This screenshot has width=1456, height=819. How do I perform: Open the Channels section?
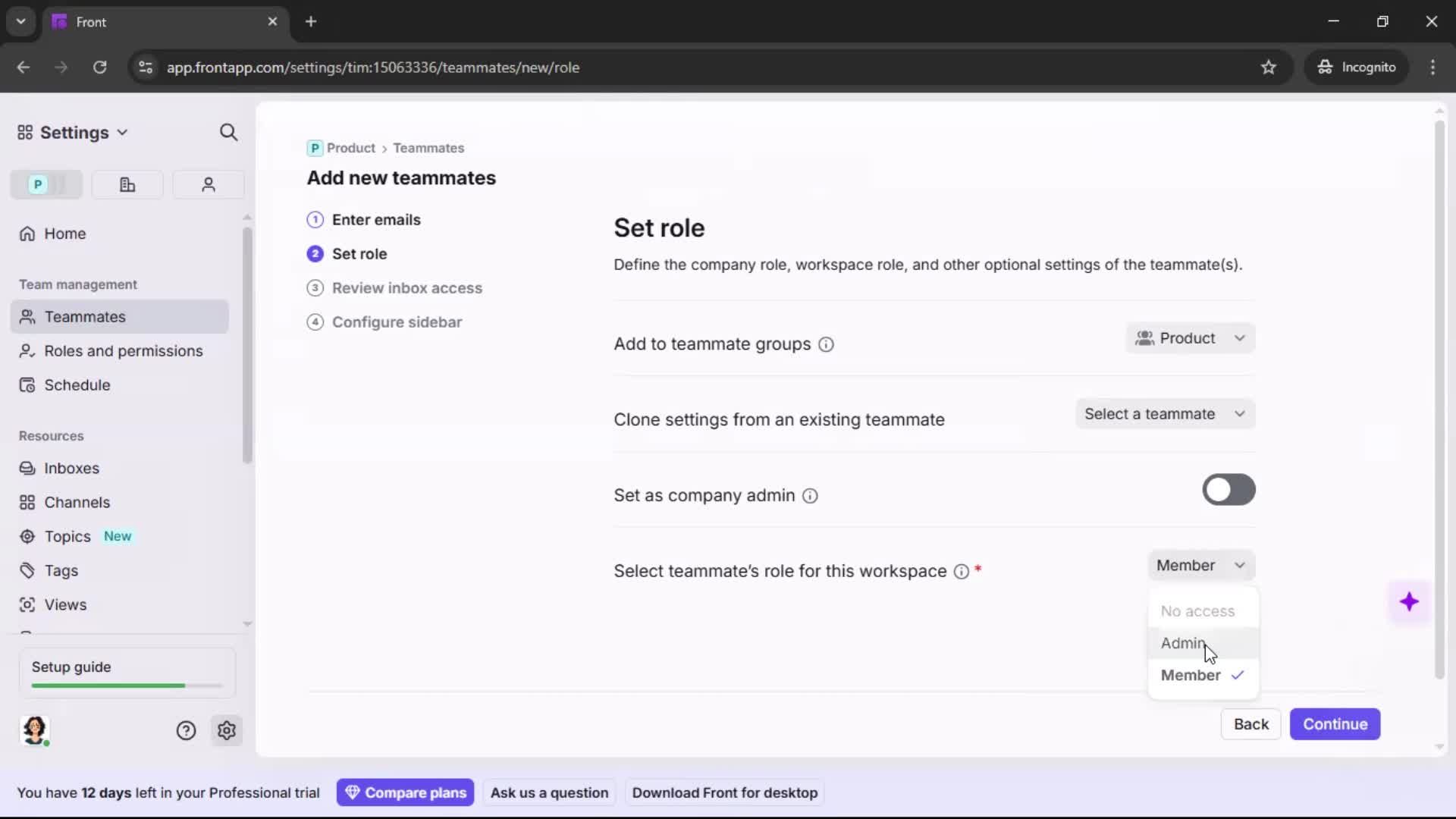click(x=76, y=502)
